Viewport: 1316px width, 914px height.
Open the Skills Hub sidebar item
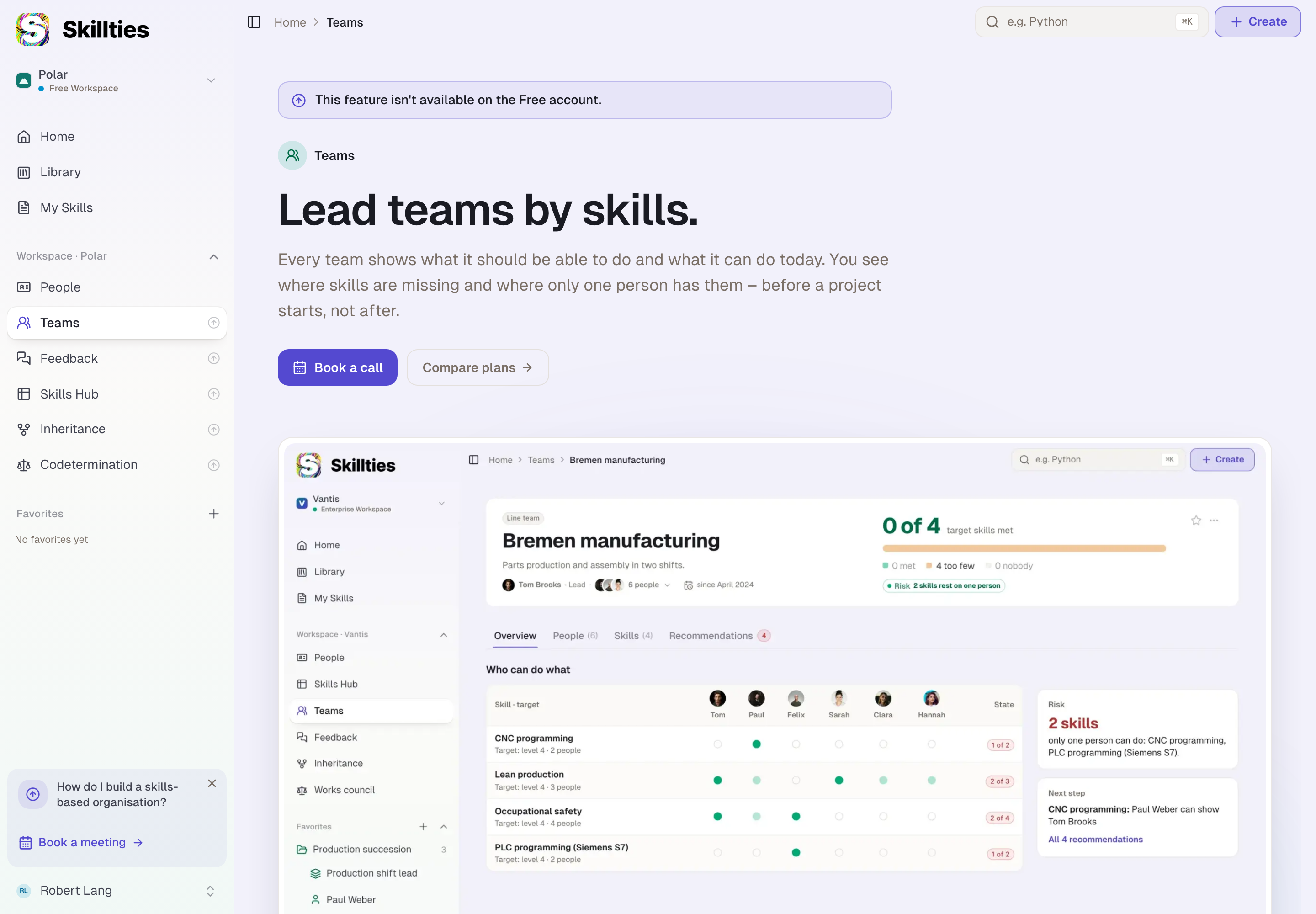(x=117, y=394)
